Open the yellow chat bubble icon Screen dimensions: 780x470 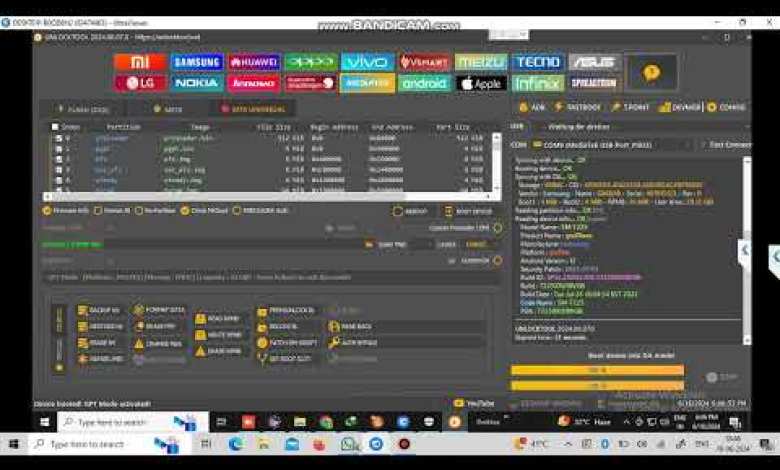(651, 73)
